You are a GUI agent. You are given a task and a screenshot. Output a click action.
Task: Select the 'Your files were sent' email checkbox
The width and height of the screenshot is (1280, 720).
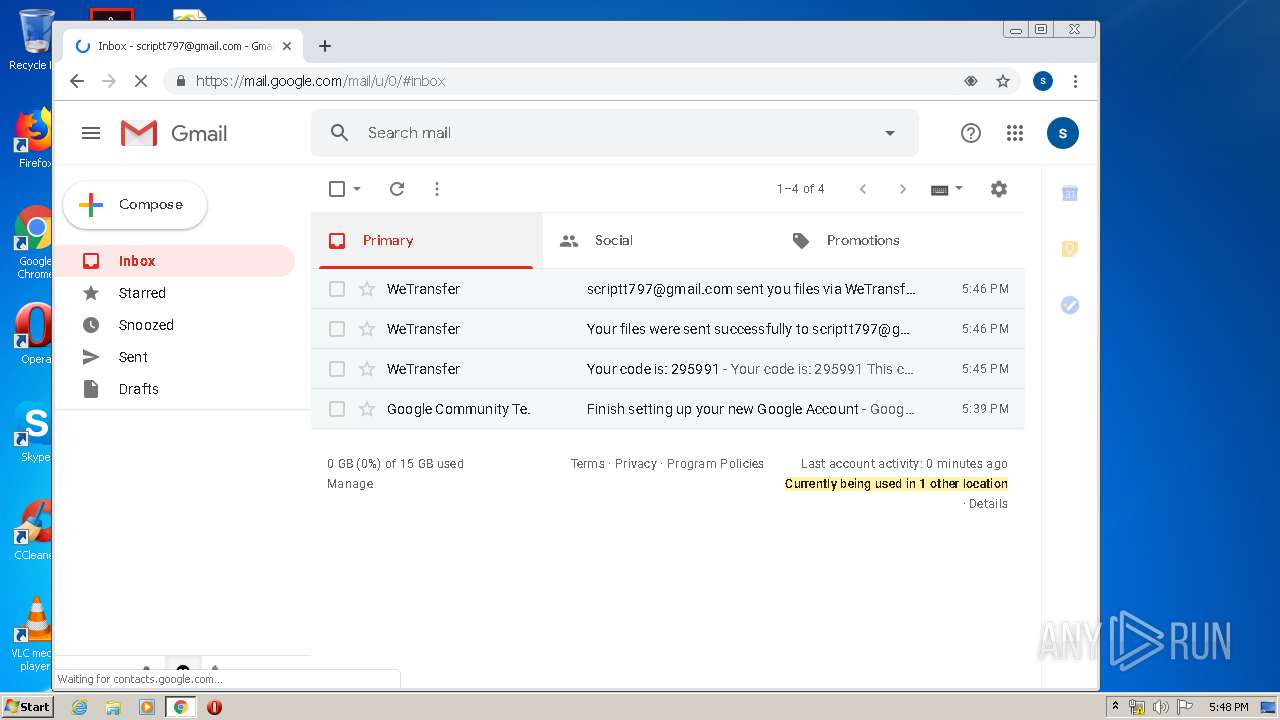(337, 329)
